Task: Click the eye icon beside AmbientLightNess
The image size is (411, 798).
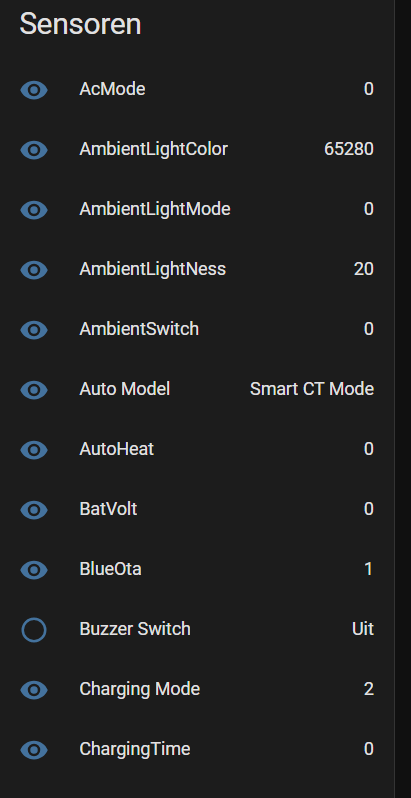Action: point(34,270)
